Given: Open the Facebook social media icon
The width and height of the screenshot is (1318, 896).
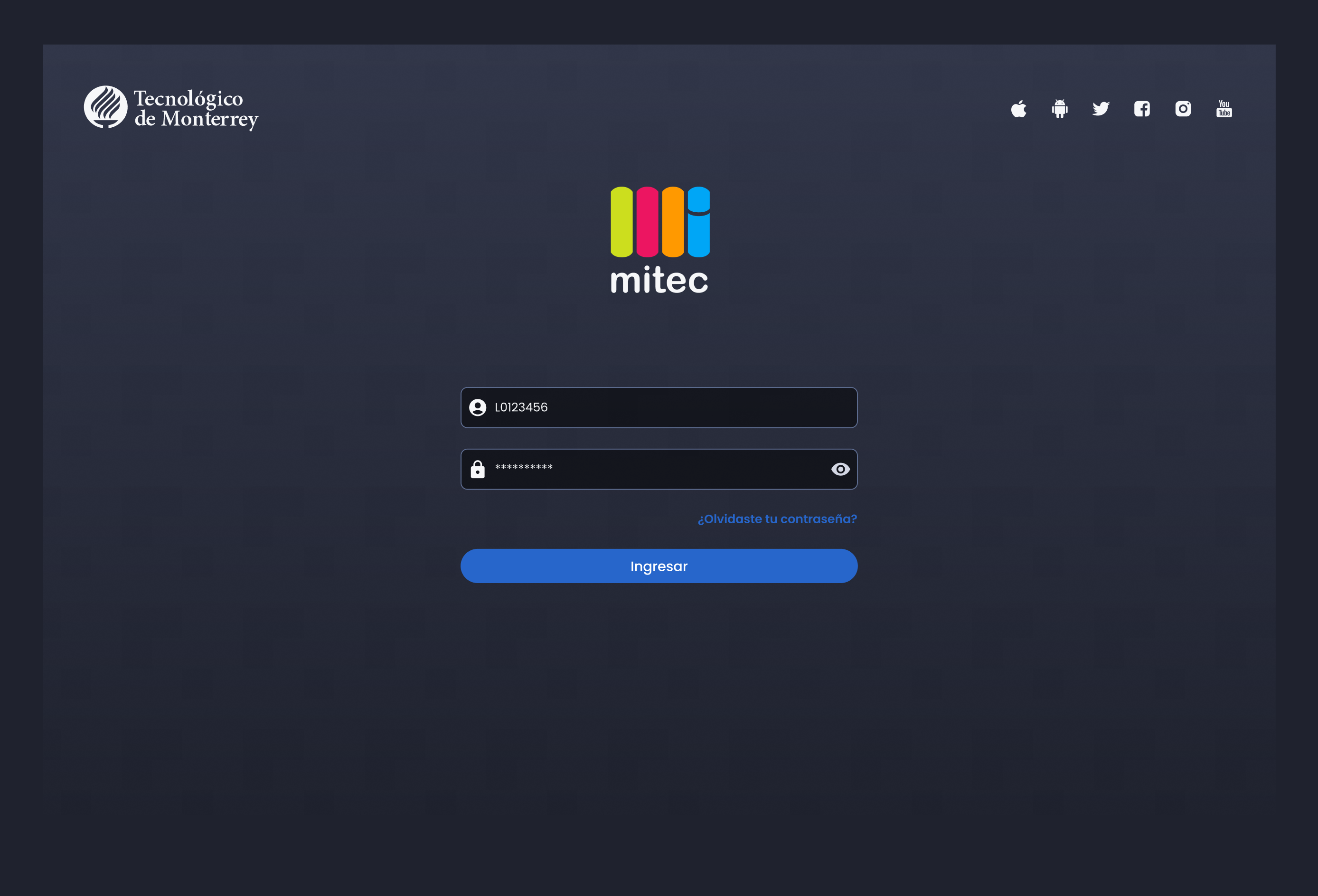Looking at the screenshot, I should click(1142, 108).
